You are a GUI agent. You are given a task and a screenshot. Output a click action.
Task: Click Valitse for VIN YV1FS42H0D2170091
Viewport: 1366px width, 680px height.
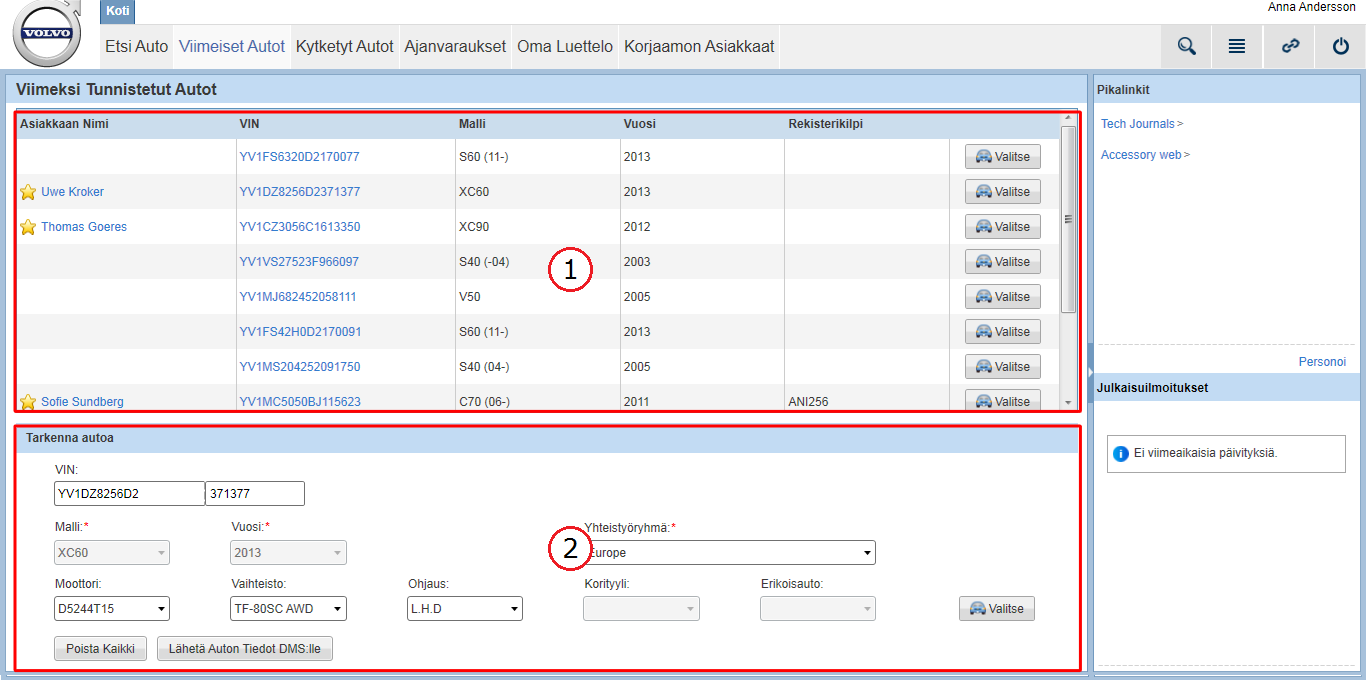pos(1003,332)
